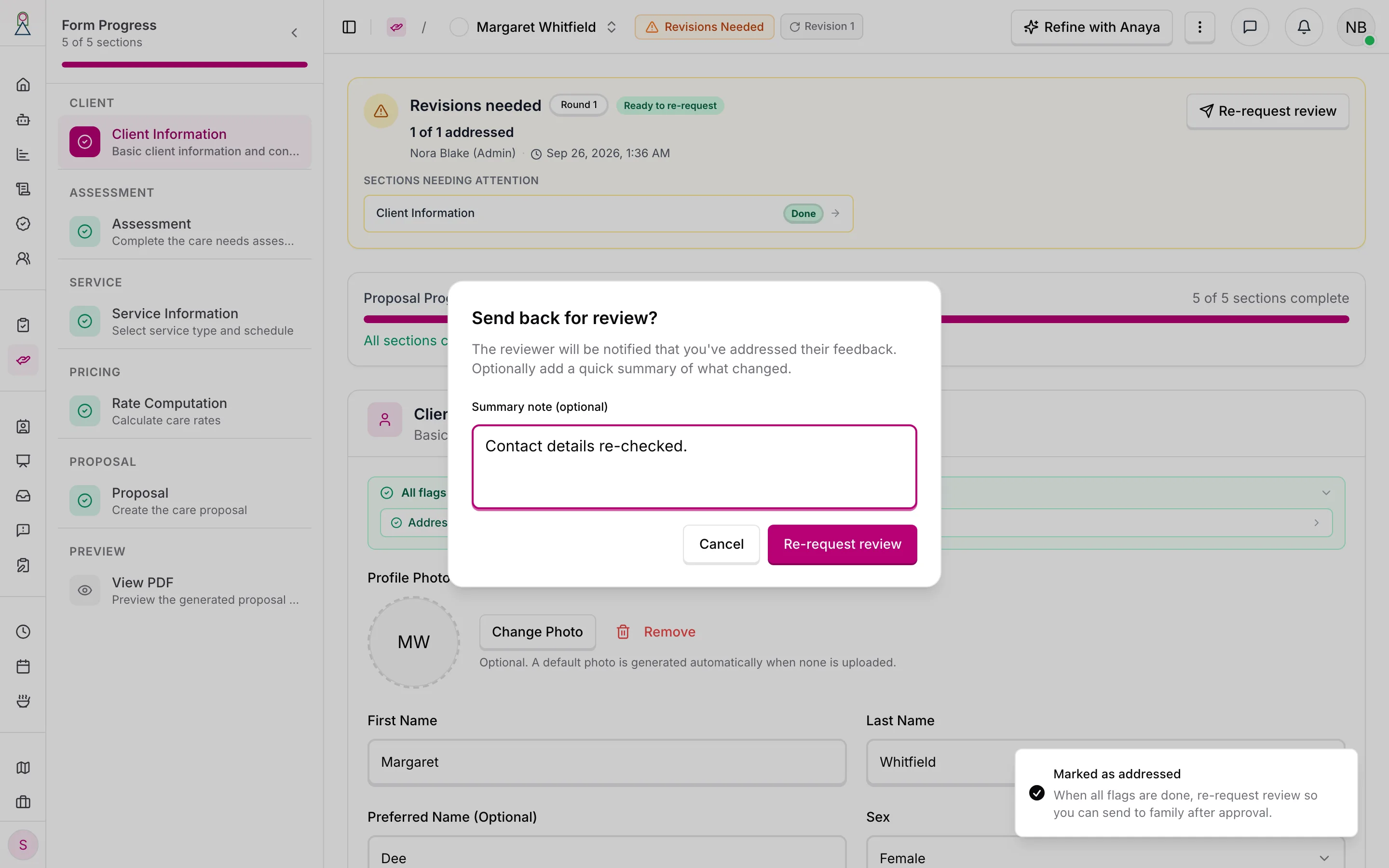The width and height of the screenshot is (1389, 868).
Task: Click Re-request review in revisions banner
Action: click(x=1267, y=111)
